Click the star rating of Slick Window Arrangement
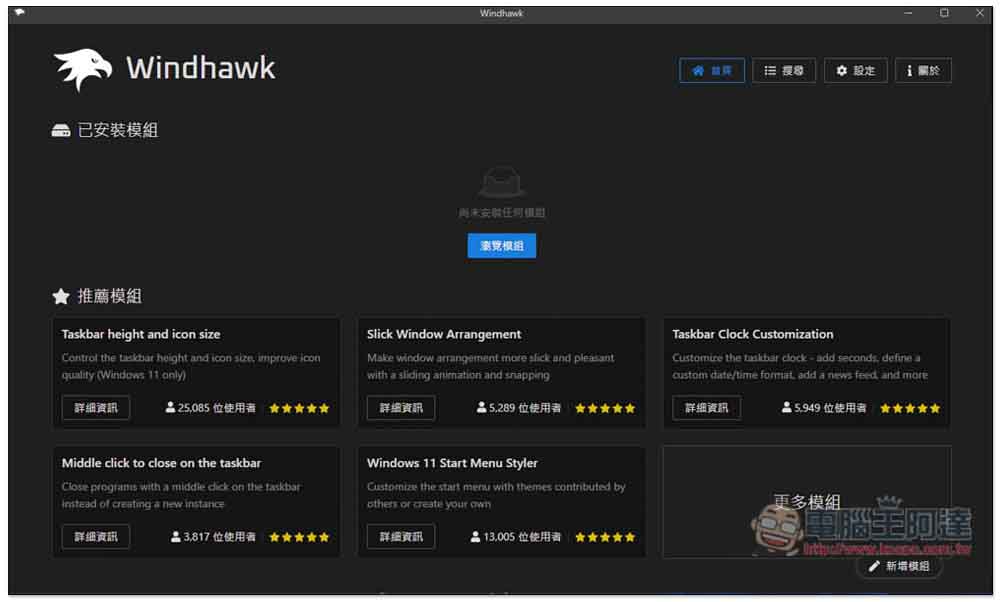Image resolution: width=1000 pixels, height=602 pixels. [605, 409]
